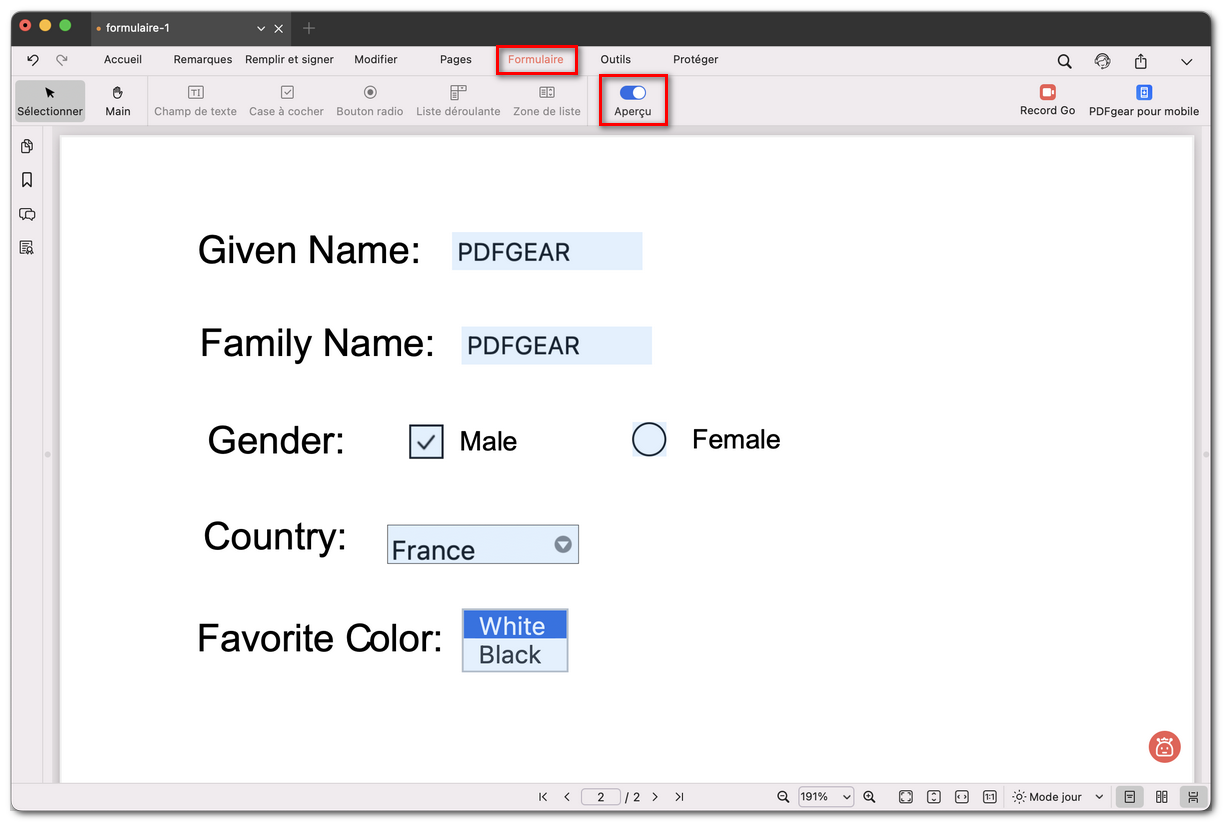
Task: Uncheck the Male checkbox
Action: click(x=426, y=441)
